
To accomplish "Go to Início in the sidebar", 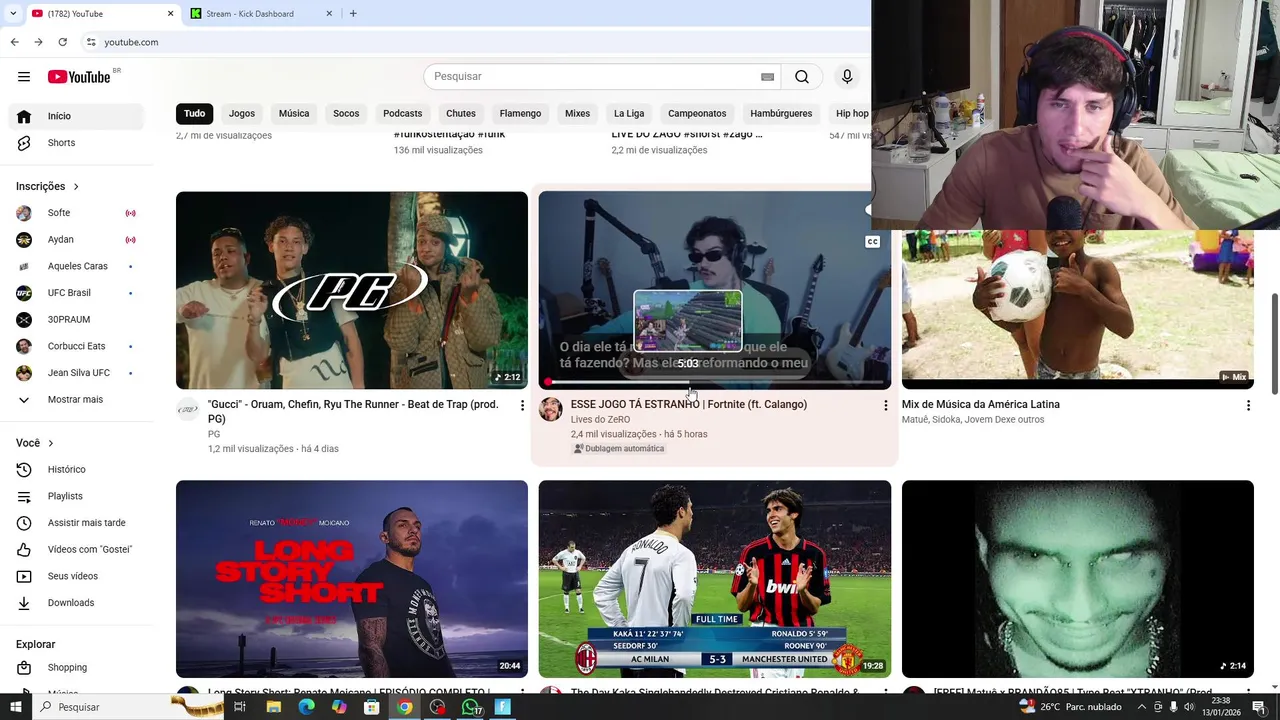I will [76, 116].
